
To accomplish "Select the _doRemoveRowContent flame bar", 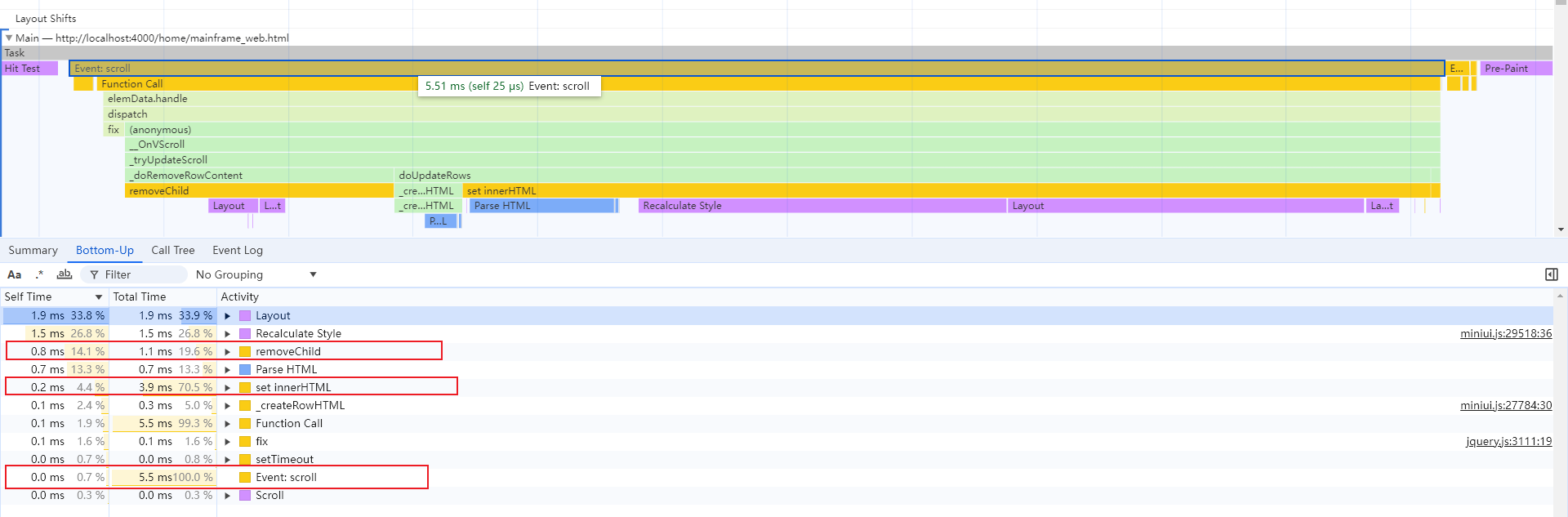I will pos(259,176).
